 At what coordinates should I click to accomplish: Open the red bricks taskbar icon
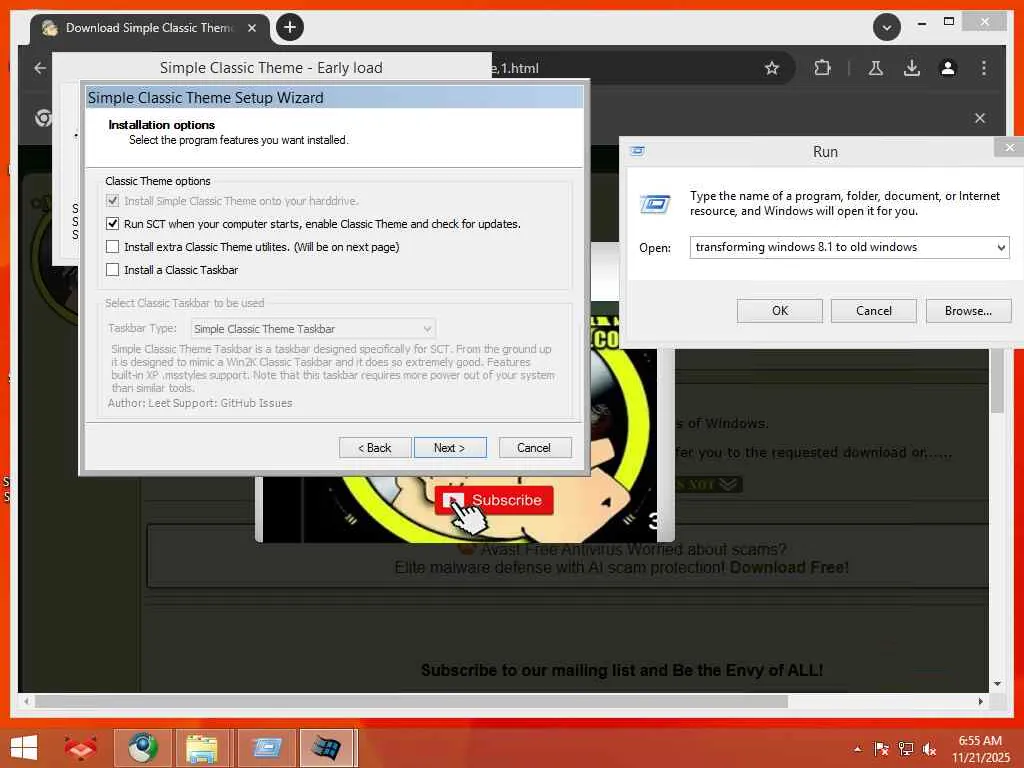pyautogui.click(x=81, y=748)
